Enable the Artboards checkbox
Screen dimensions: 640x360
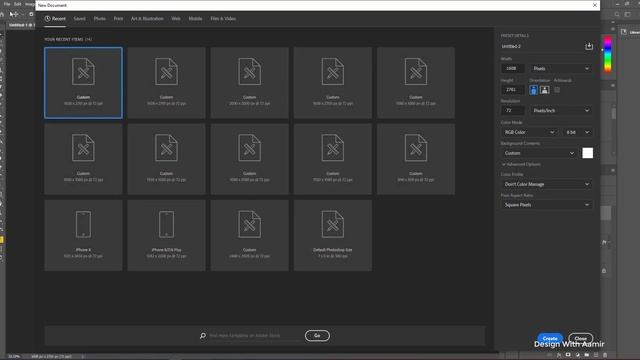[x=557, y=90]
